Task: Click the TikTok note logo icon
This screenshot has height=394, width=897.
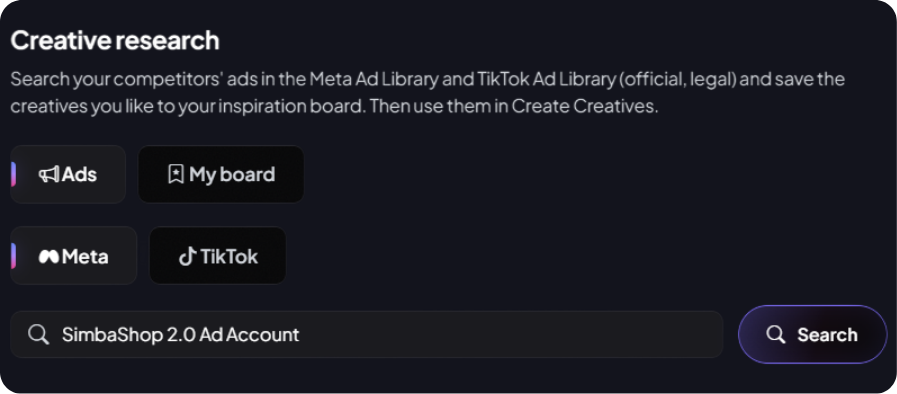Action: click(x=187, y=257)
